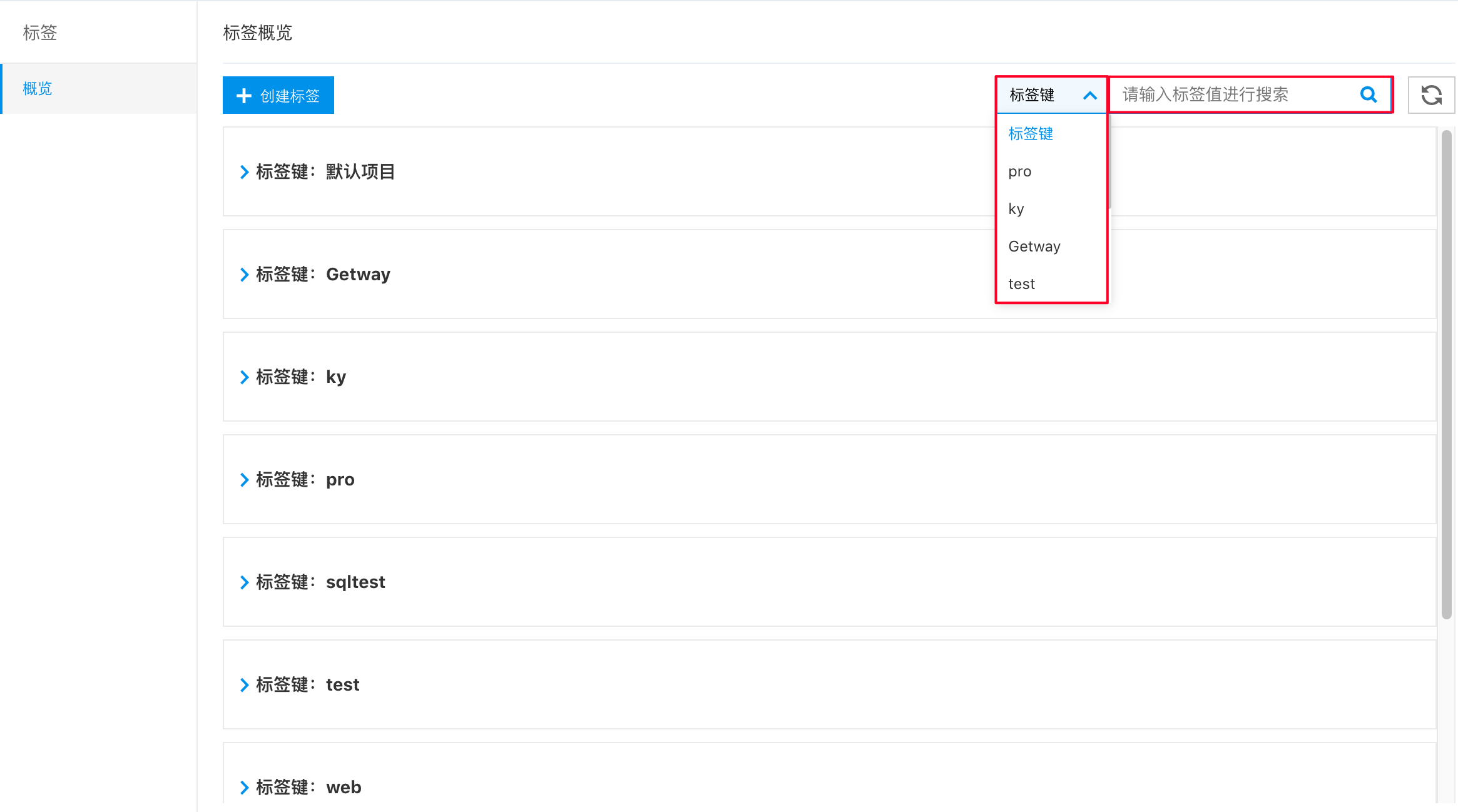Click the 标签 sidebar title
The image size is (1458, 812).
tap(40, 33)
